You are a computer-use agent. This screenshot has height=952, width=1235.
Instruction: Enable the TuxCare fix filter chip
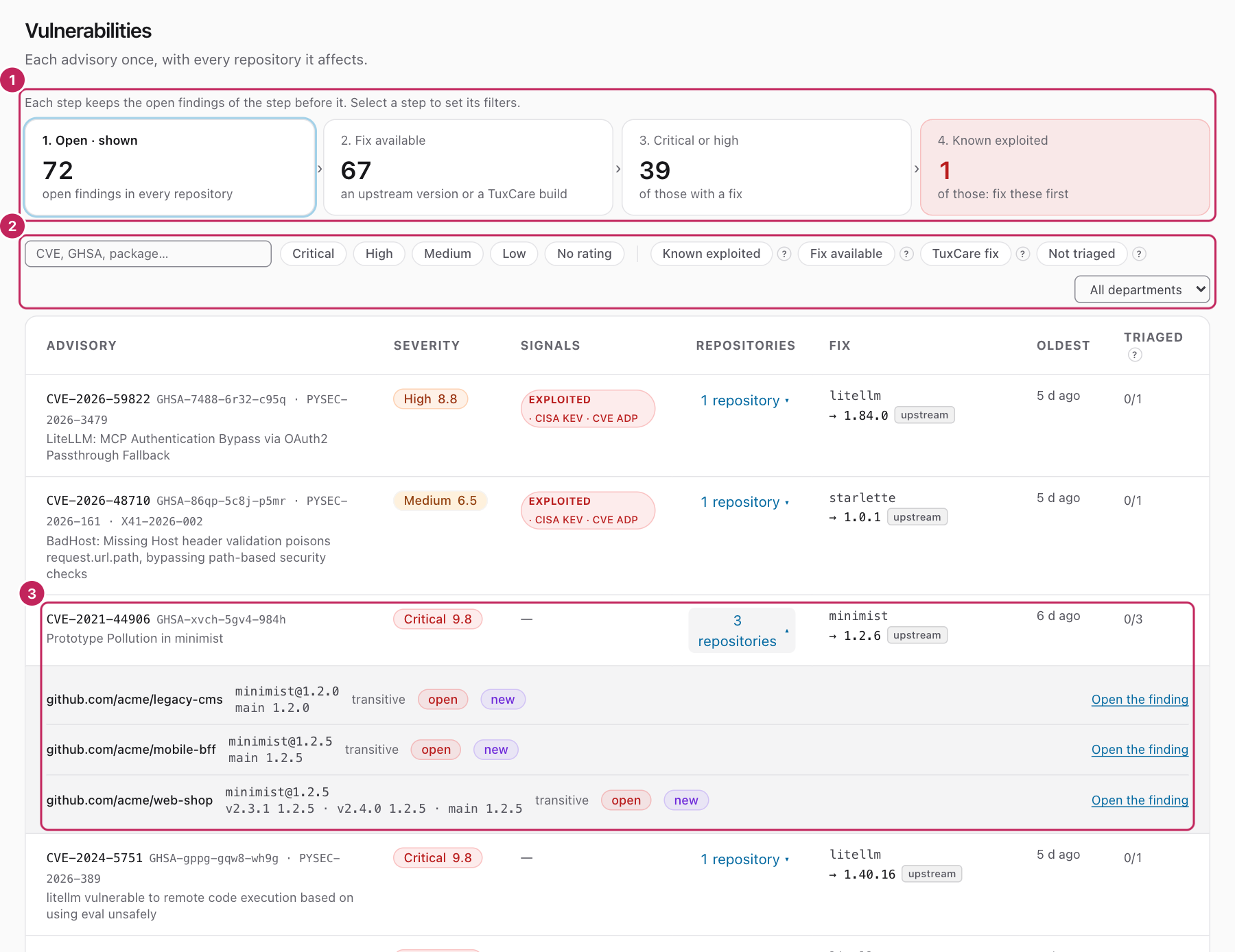[965, 254]
